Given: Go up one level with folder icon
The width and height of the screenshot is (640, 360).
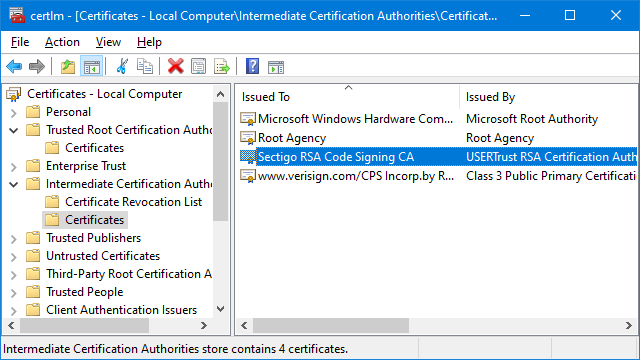Looking at the screenshot, I should (68, 66).
